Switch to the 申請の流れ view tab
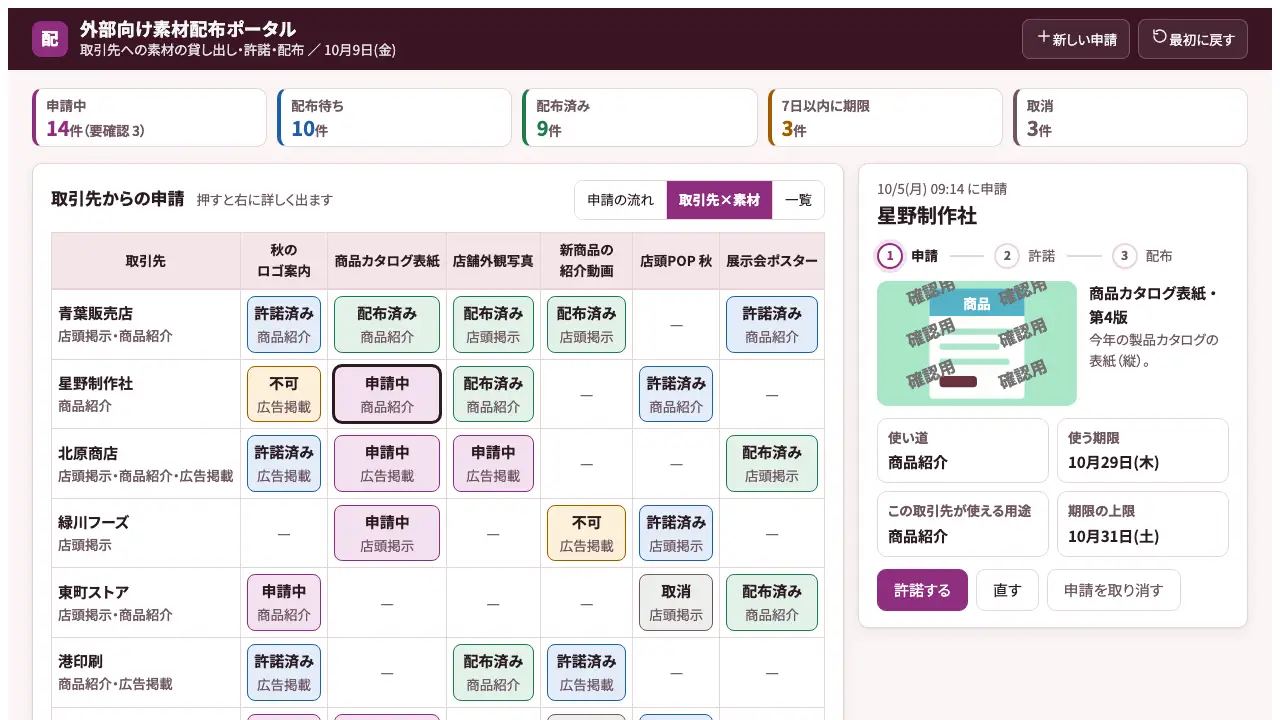Viewport: 1280px width, 720px height. point(621,200)
